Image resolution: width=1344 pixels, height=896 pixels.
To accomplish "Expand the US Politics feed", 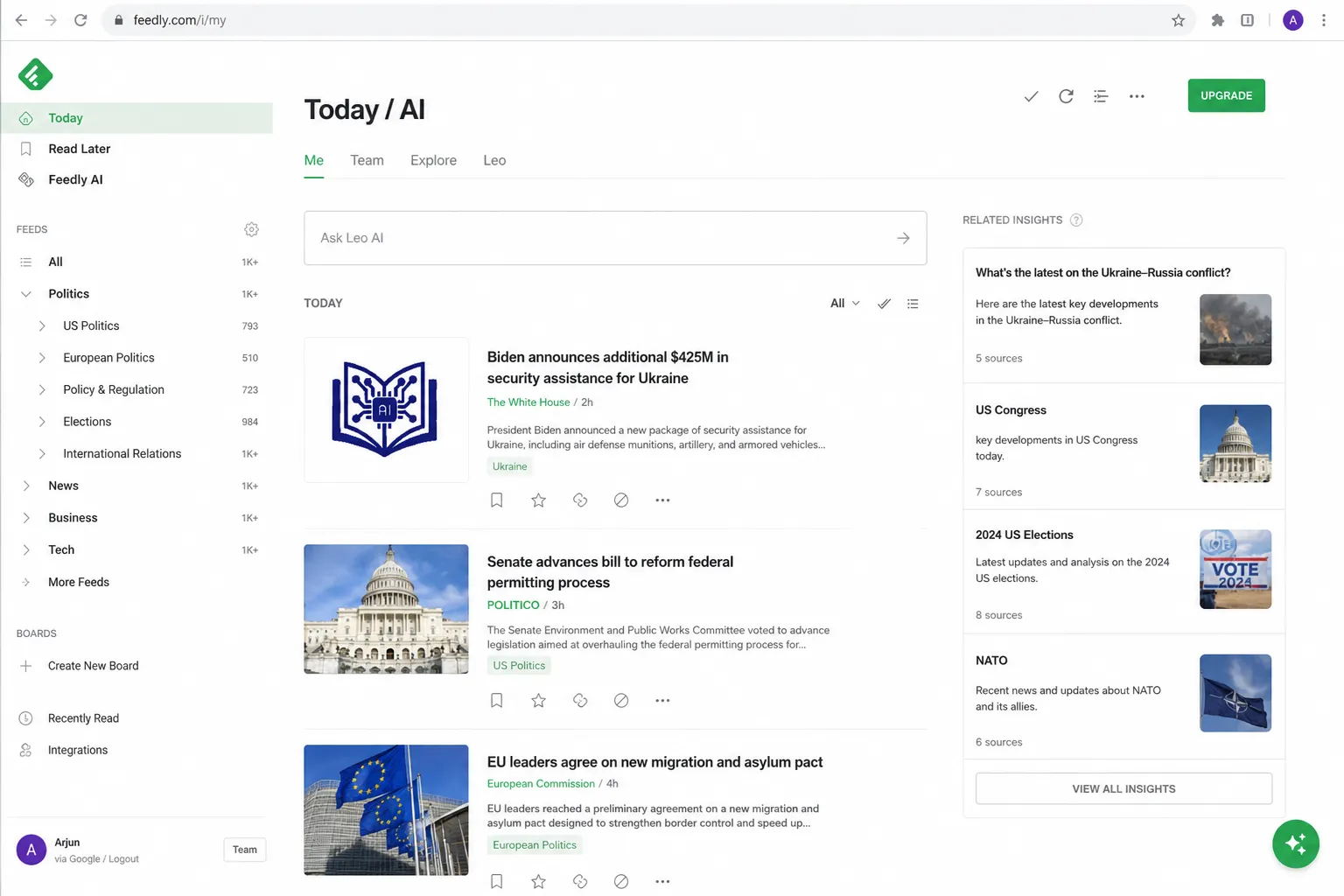I will coord(41,325).
